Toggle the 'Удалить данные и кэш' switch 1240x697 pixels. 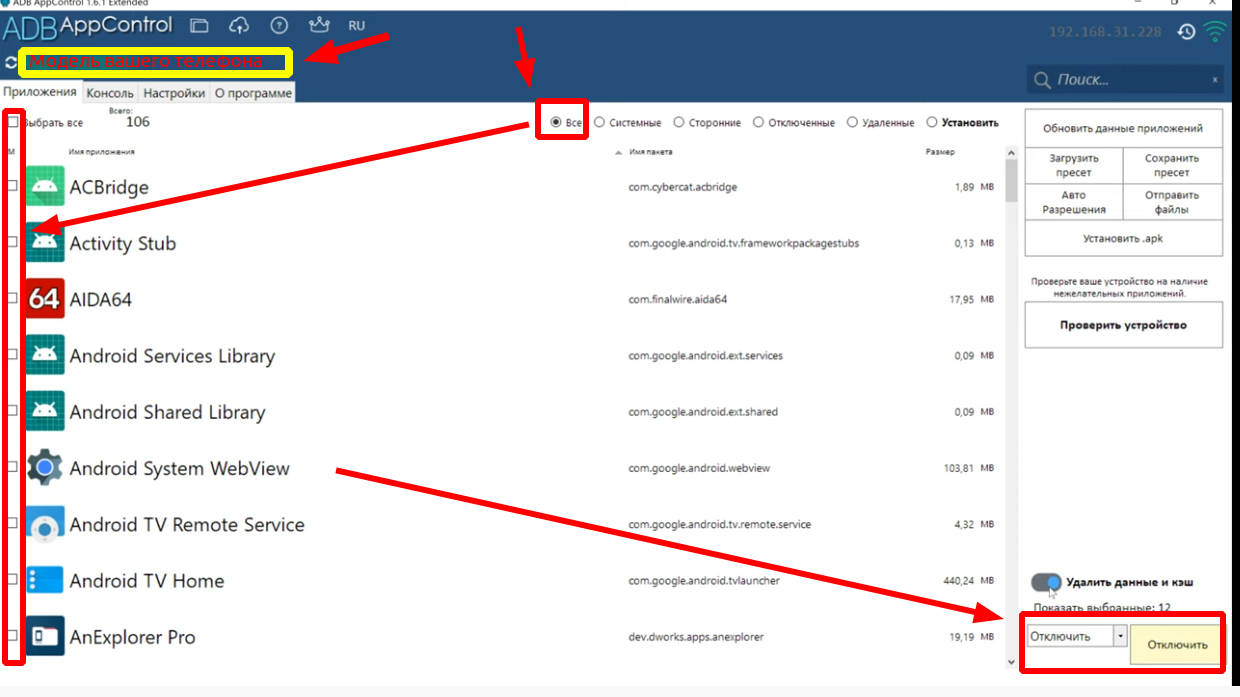pyautogui.click(x=1046, y=582)
